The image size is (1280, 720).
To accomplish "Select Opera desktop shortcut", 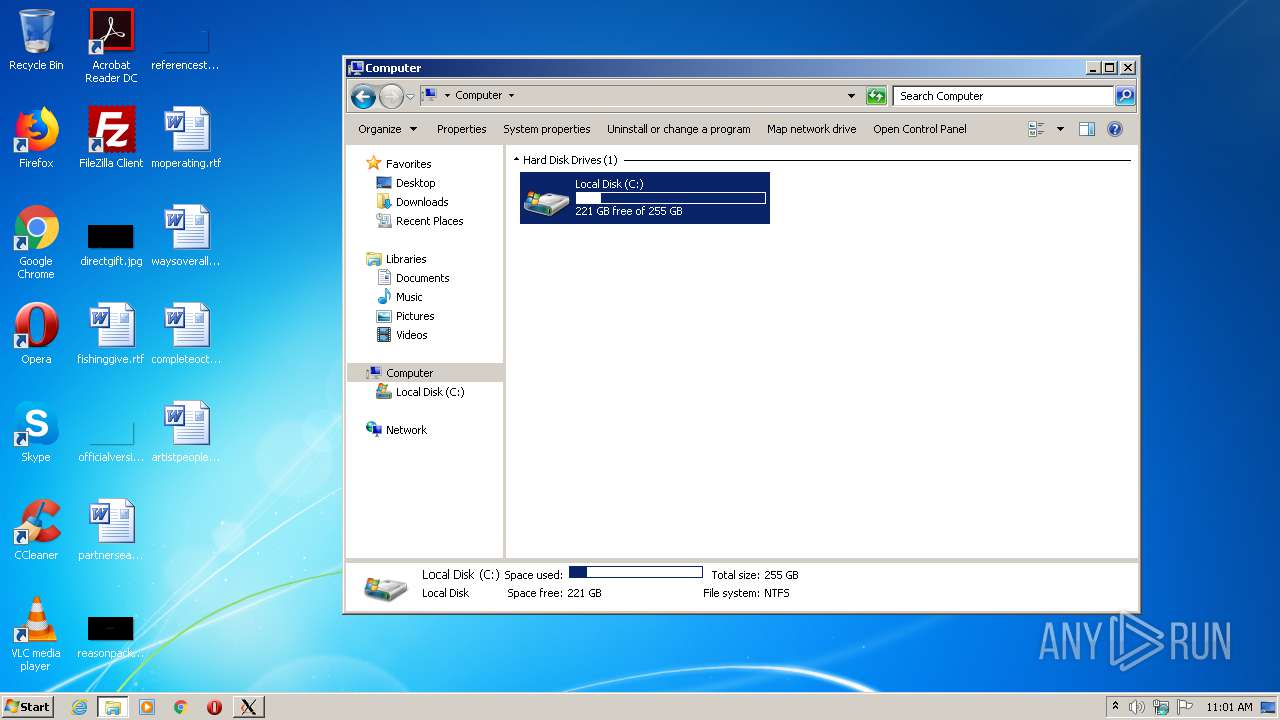I will coord(36,334).
